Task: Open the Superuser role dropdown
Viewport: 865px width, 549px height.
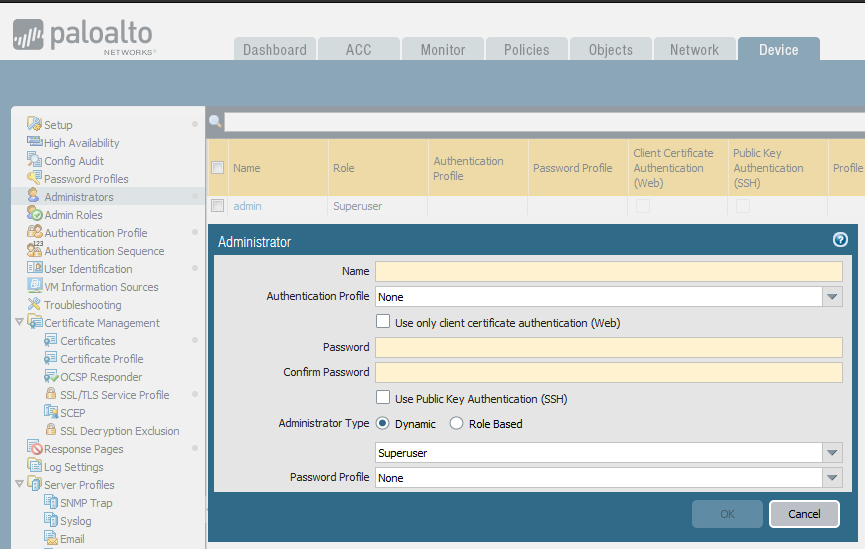Action: pyautogui.click(x=832, y=453)
